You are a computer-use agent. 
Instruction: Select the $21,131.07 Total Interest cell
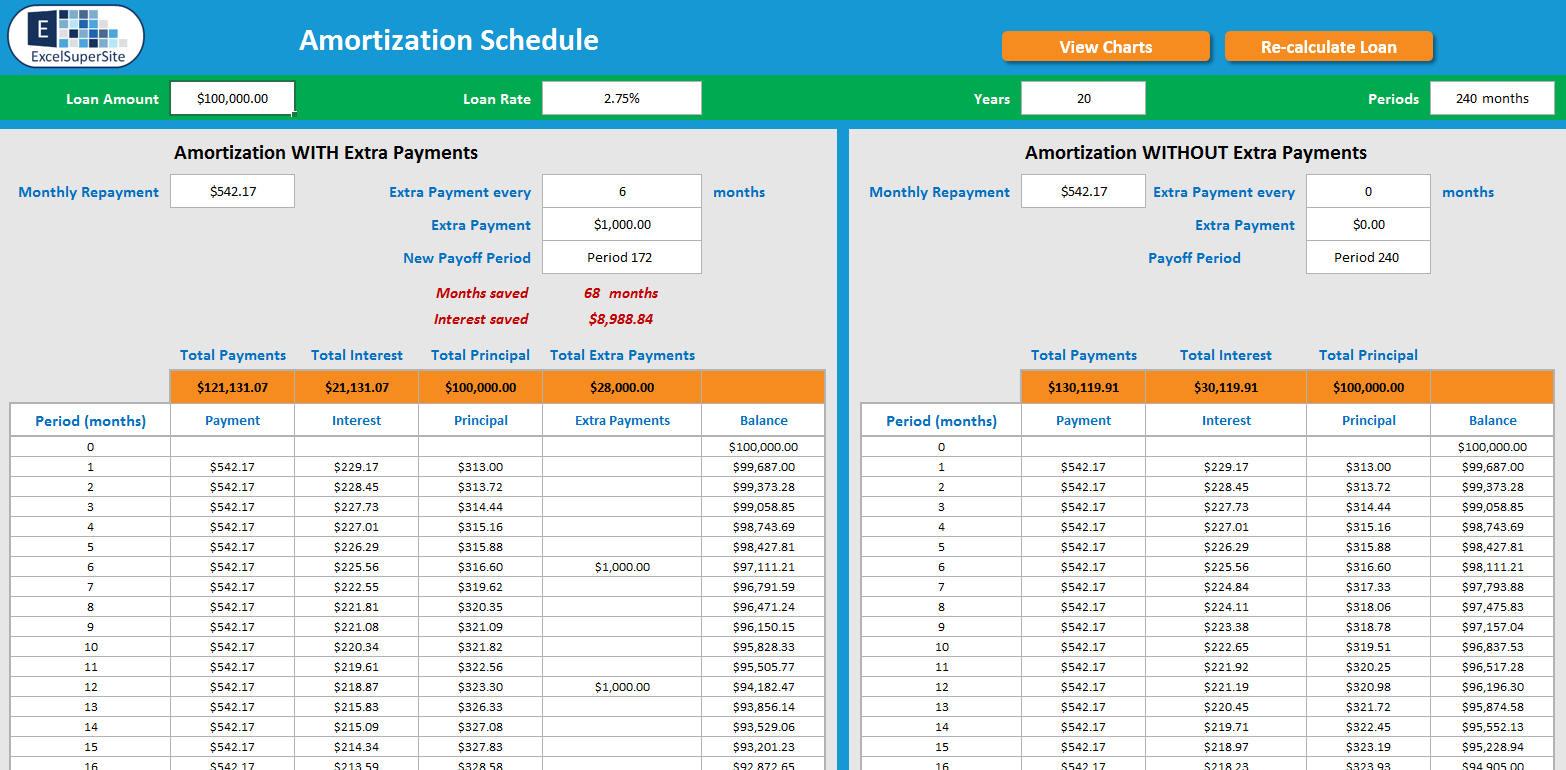click(357, 387)
